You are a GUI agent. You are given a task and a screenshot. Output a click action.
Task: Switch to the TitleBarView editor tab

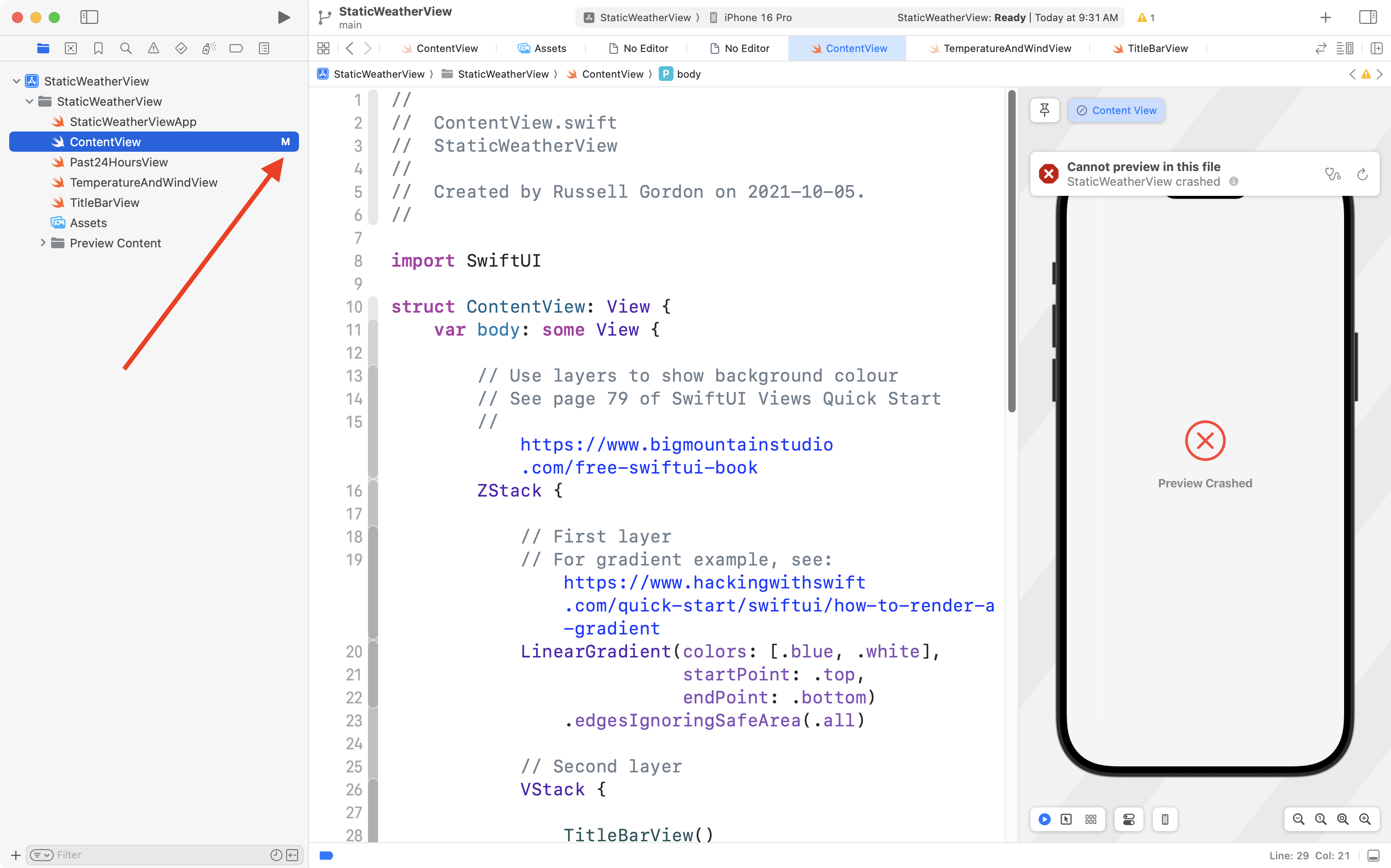tap(1157, 48)
